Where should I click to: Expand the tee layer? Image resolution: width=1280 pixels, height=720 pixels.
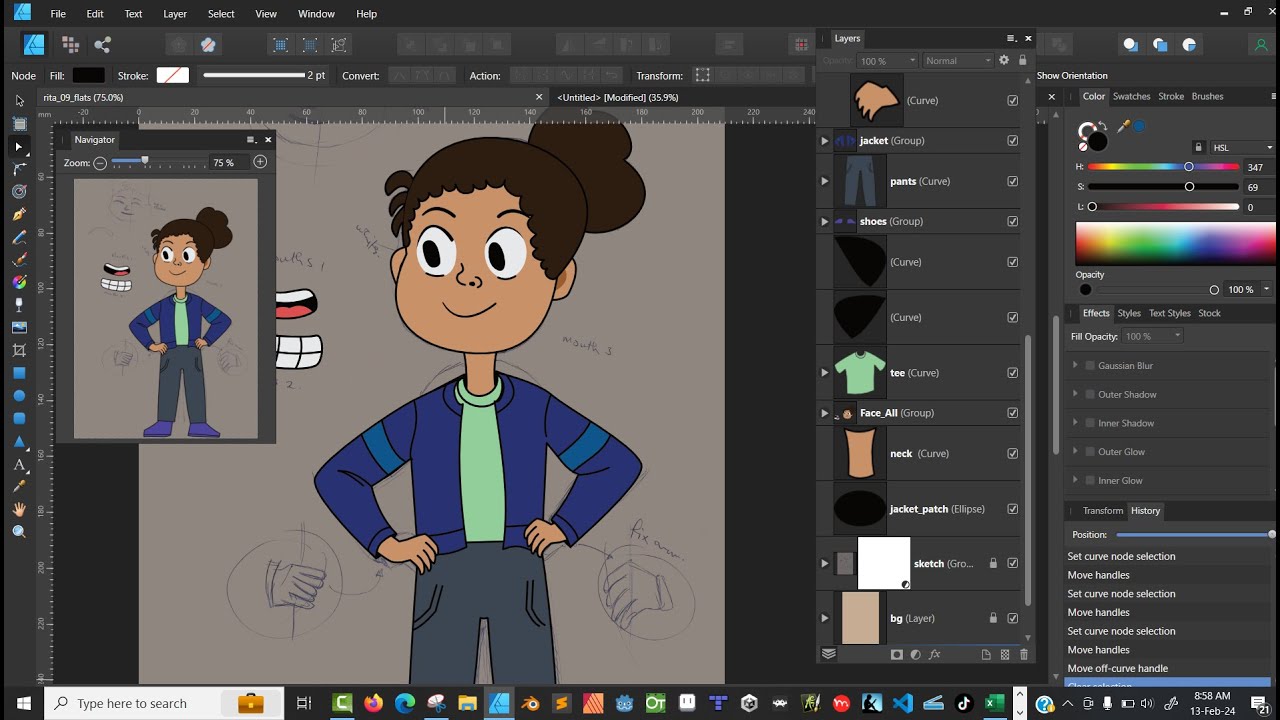pyautogui.click(x=825, y=373)
